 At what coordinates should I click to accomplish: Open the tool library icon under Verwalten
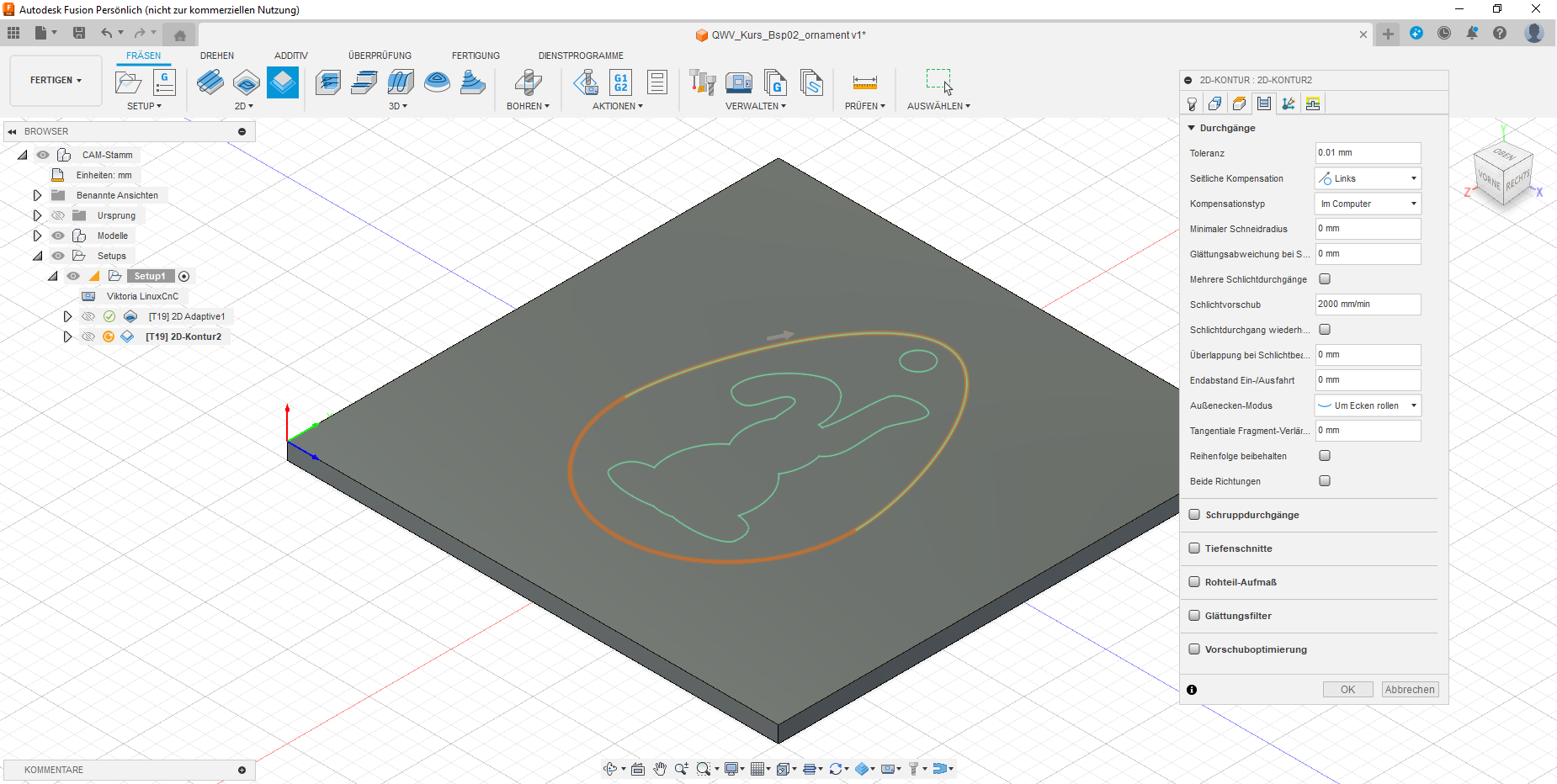click(702, 82)
